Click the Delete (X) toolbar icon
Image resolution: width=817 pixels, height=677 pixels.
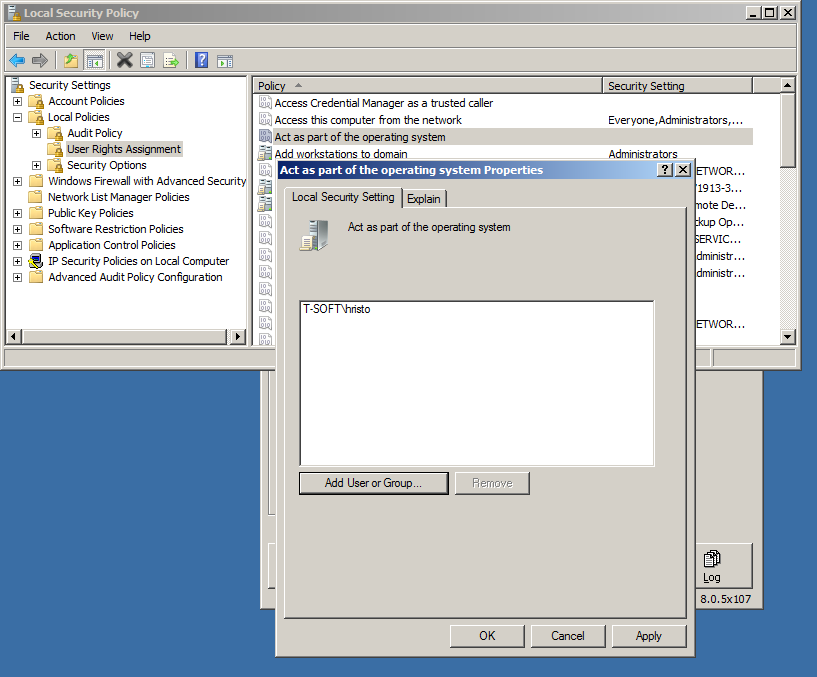(x=124, y=60)
